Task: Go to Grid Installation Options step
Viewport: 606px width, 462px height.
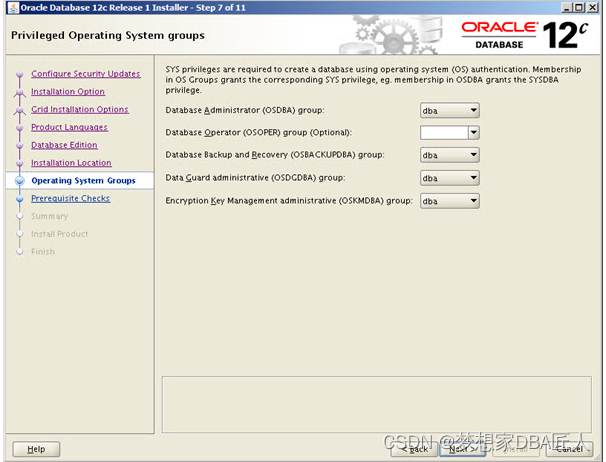Action: 80,109
